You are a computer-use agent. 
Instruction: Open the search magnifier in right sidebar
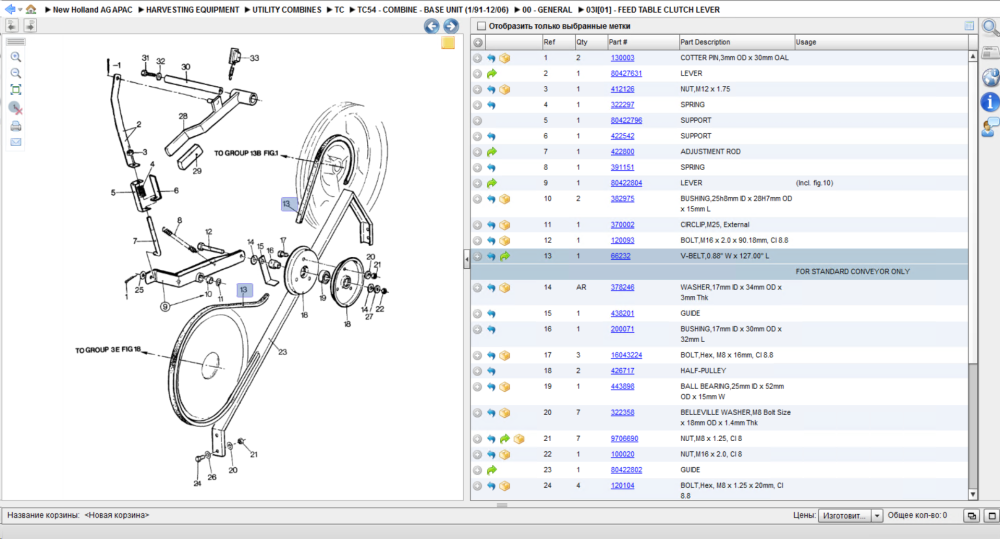tap(990, 27)
